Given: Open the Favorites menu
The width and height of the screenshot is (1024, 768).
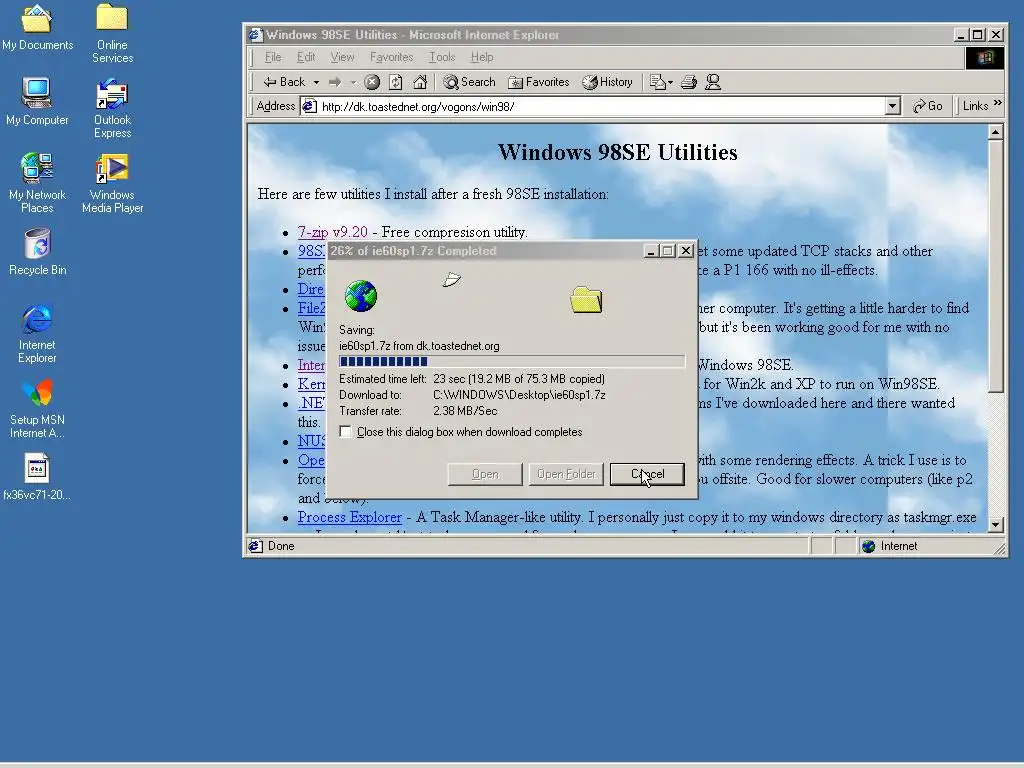Looking at the screenshot, I should (x=391, y=57).
